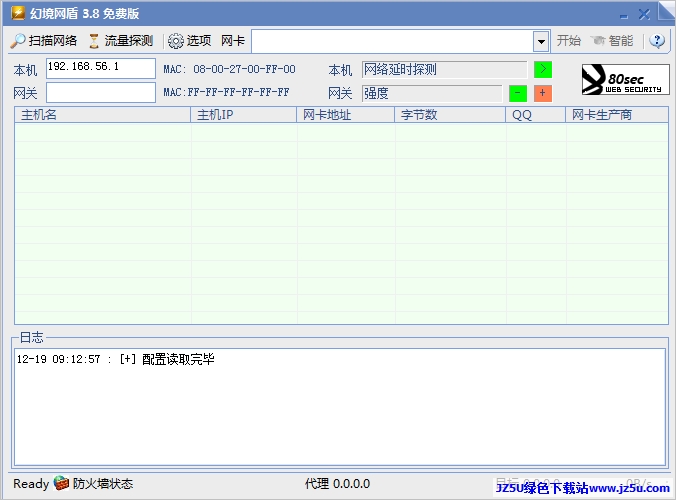Sort by 网卡生产商 column header
This screenshot has width=676, height=500.
click(x=617, y=115)
